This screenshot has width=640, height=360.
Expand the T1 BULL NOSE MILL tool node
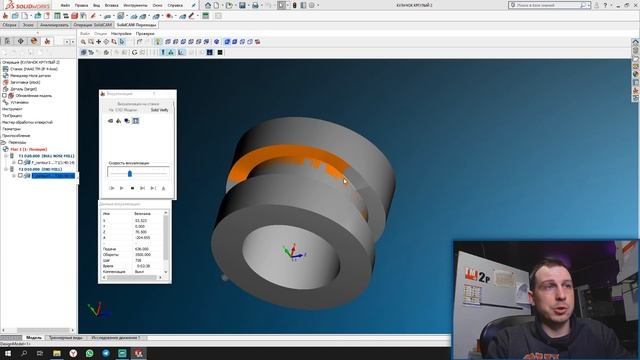point(6,156)
